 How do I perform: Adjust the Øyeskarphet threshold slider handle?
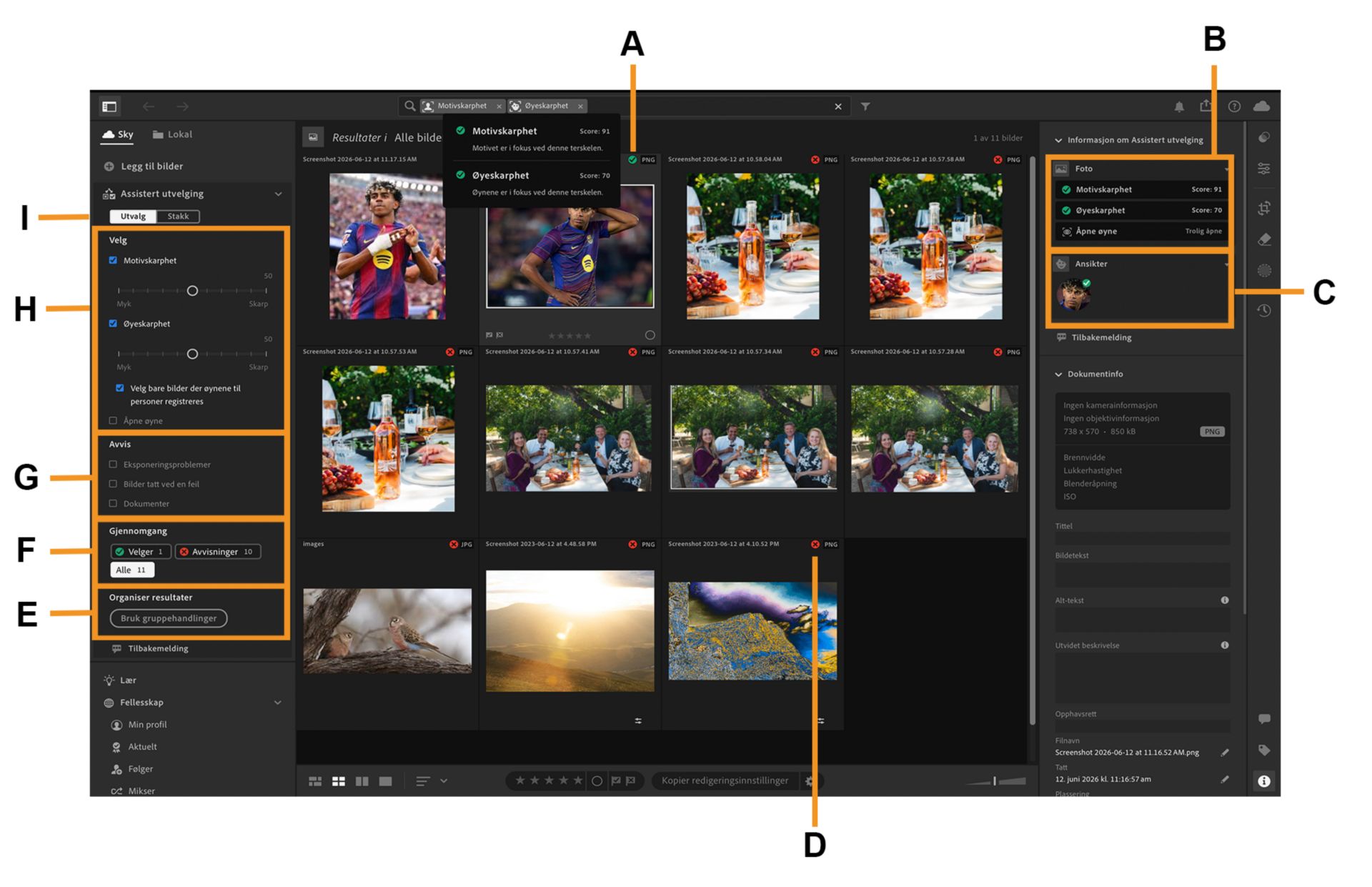click(x=192, y=354)
